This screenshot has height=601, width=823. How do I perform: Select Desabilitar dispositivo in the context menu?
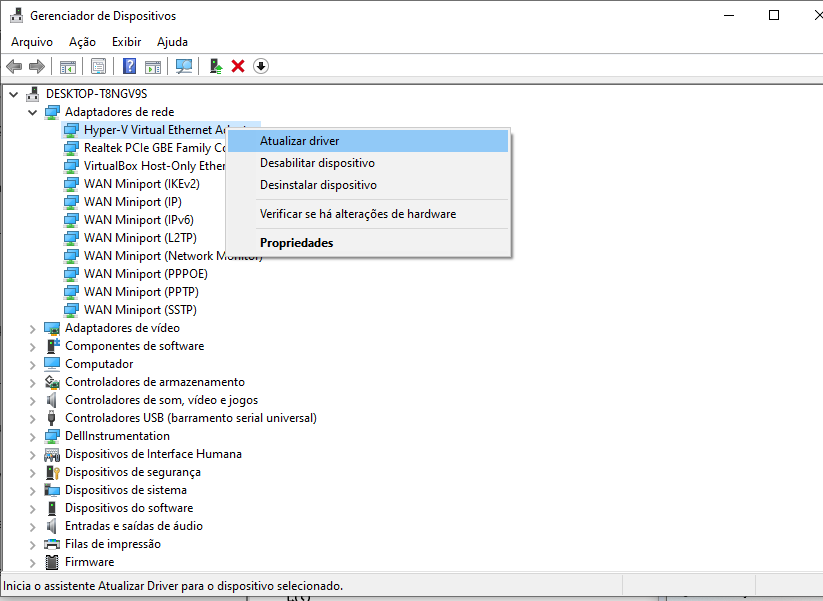click(x=317, y=163)
